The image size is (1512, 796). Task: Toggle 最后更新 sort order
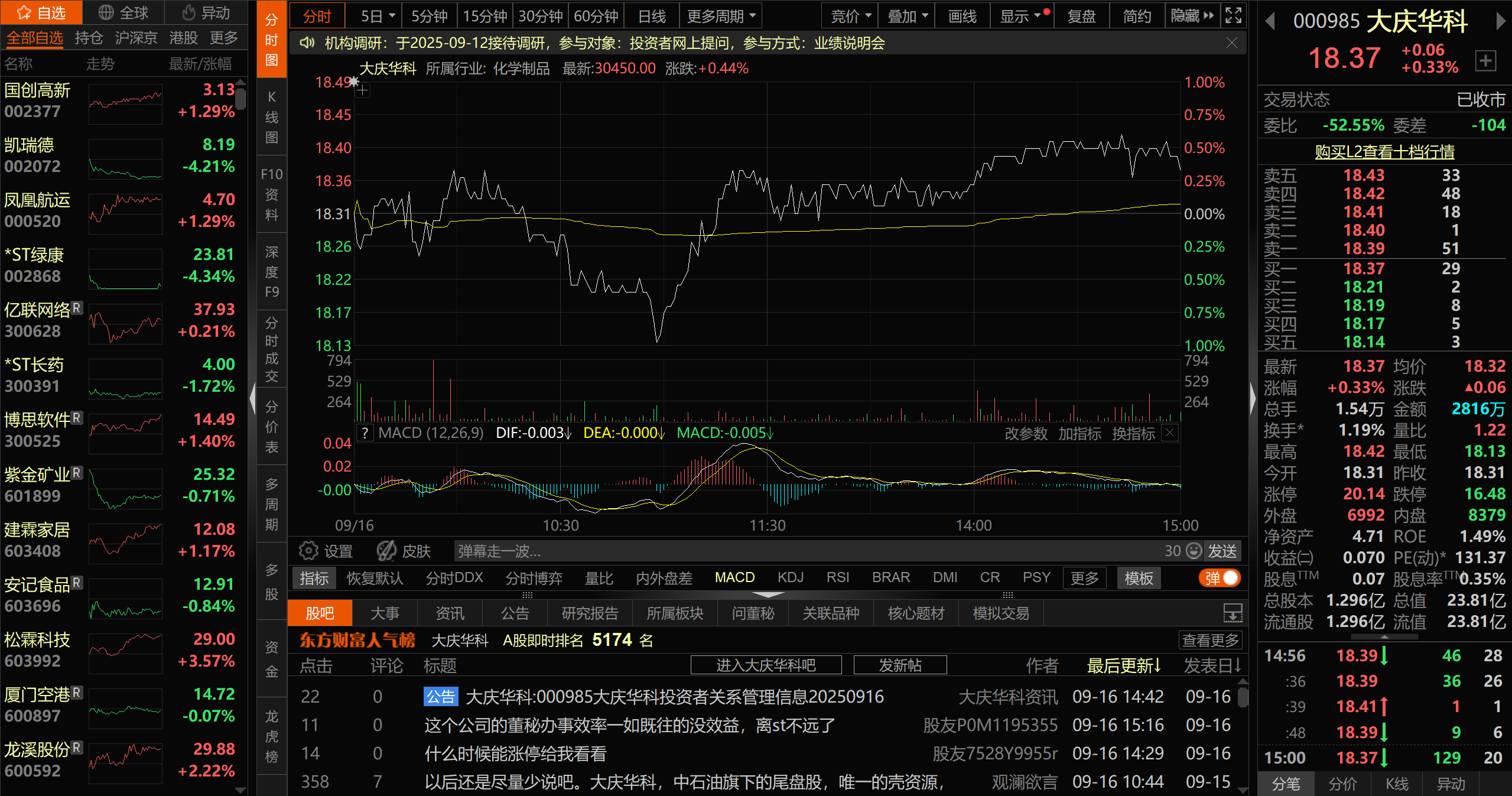click(x=1124, y=665)
